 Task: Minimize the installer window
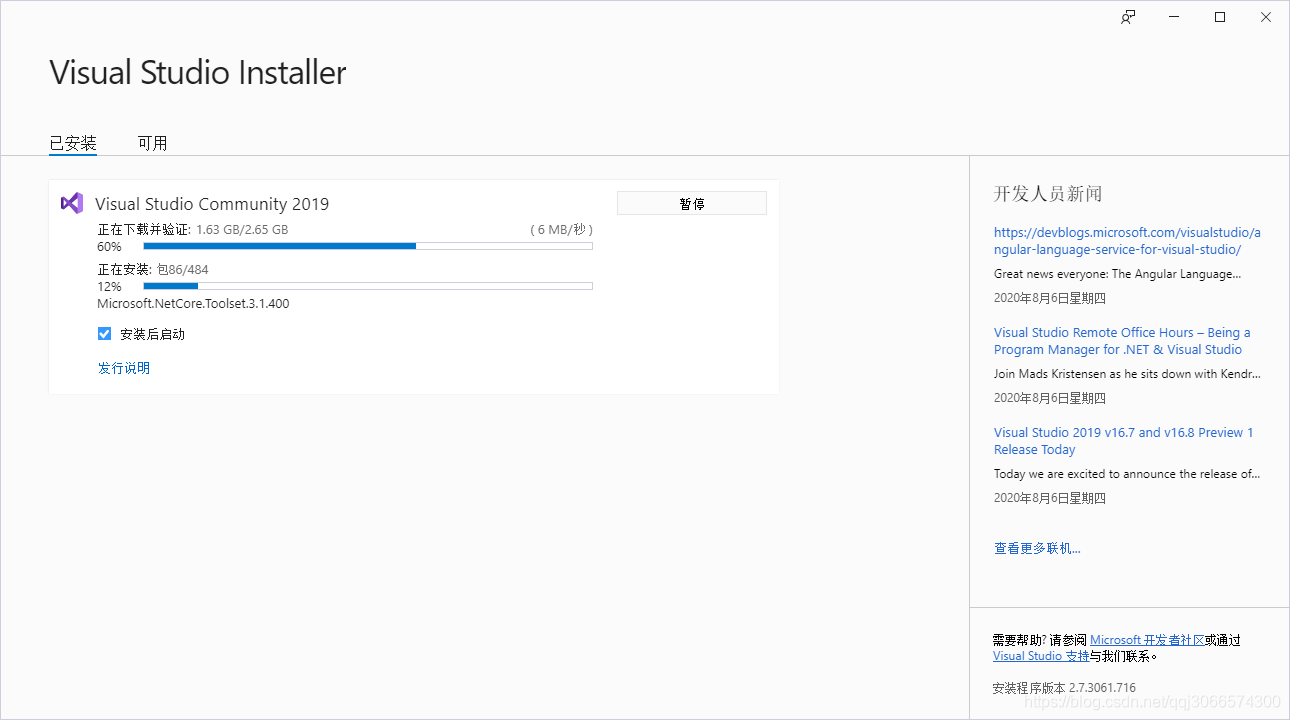(1174, 17)
